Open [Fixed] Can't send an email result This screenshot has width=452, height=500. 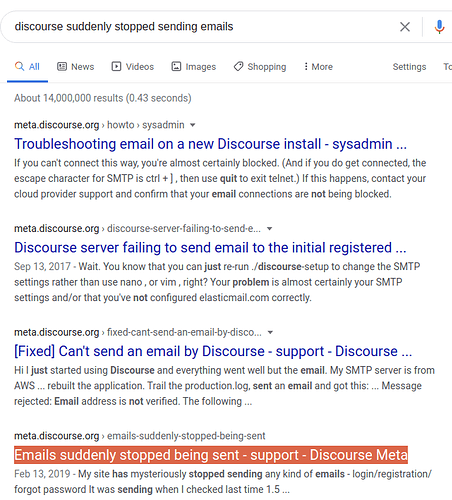pyautogui.click(x=213, y=351)
